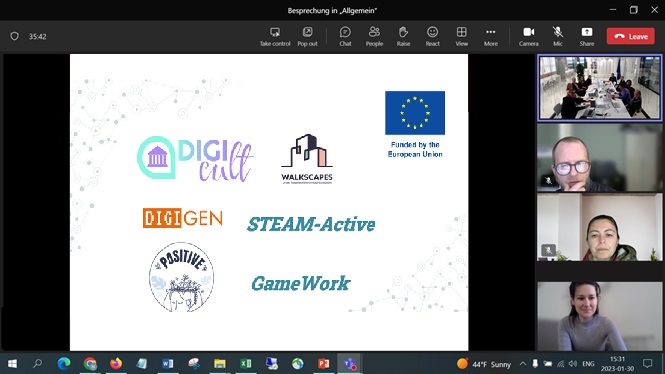Screen dimensions: 665x374
Task: Raise your hand in the meeting
Action: click(403, 36)
